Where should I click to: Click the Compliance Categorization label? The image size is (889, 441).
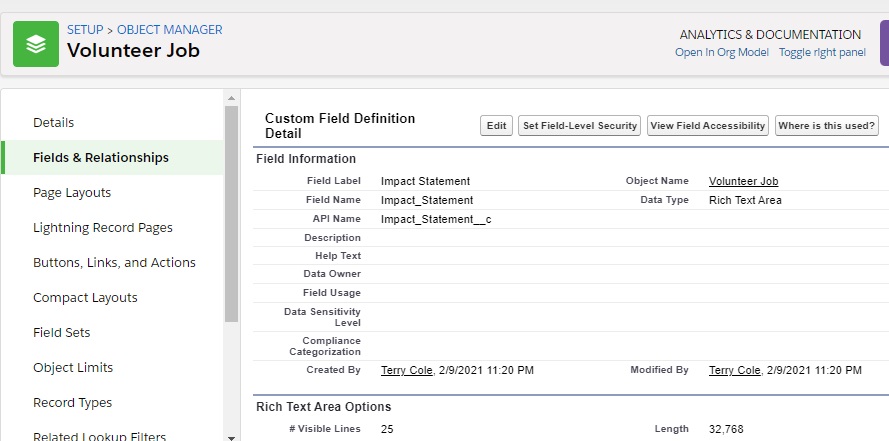[x=325, y=346]
